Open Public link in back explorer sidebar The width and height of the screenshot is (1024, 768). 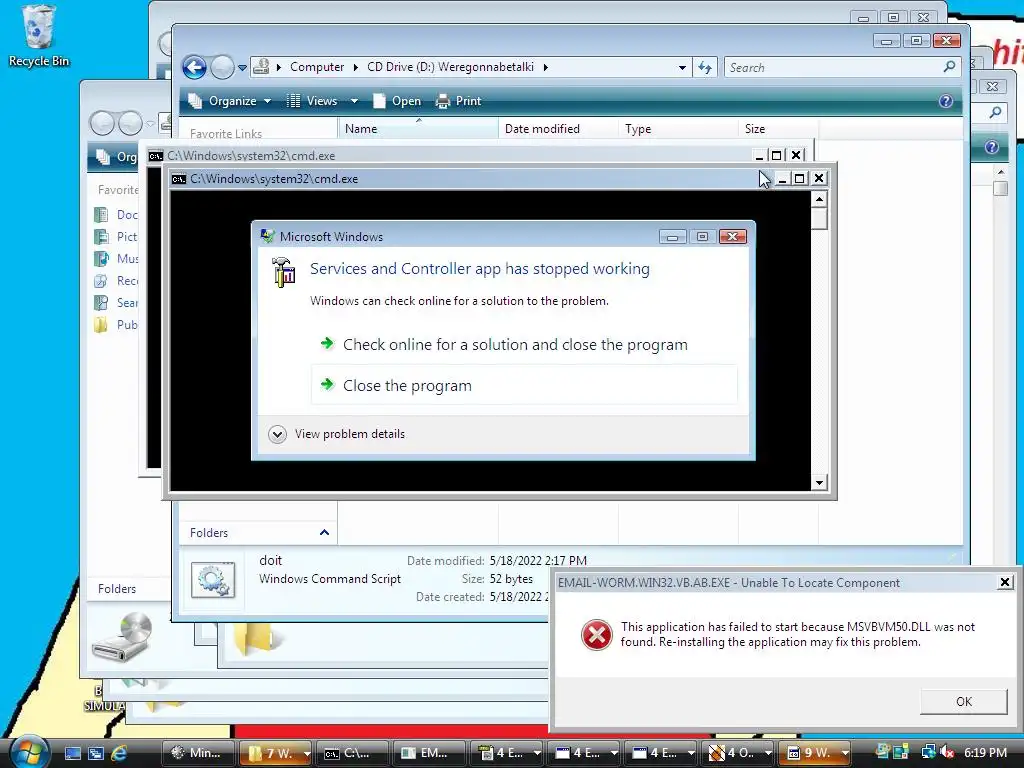coord(116,325)
